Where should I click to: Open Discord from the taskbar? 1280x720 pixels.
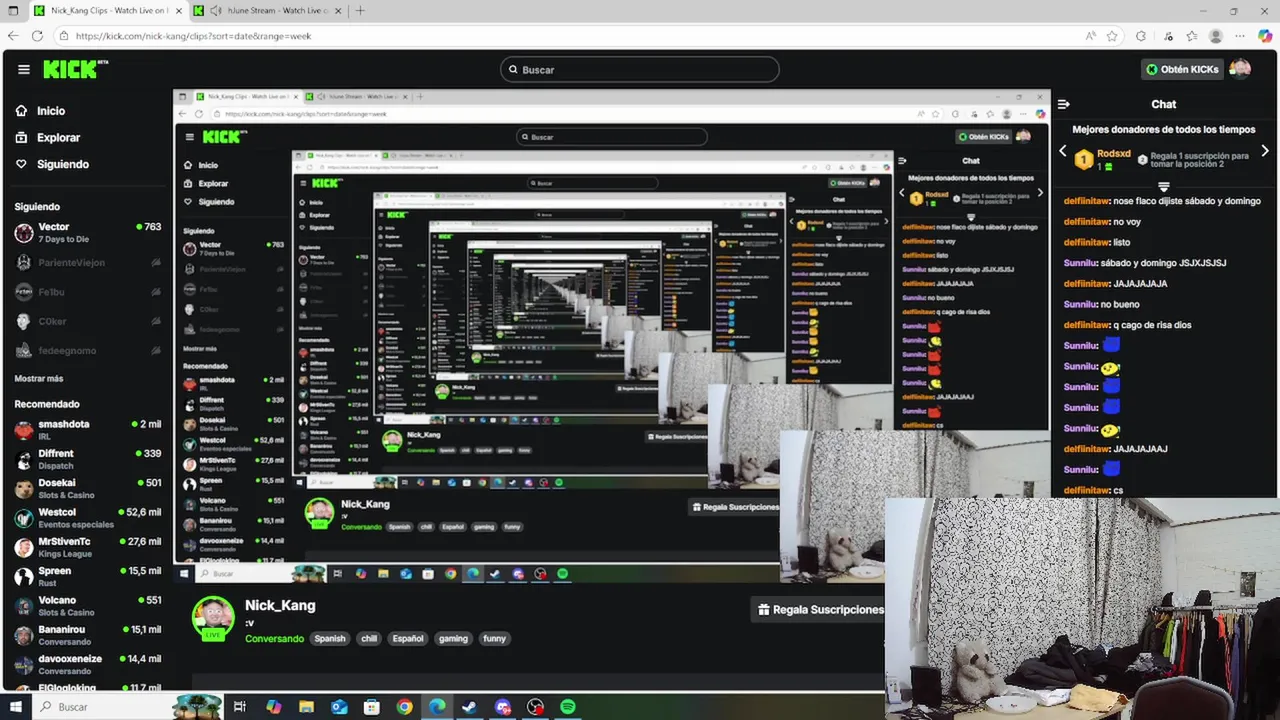click(x=502, y=707)
